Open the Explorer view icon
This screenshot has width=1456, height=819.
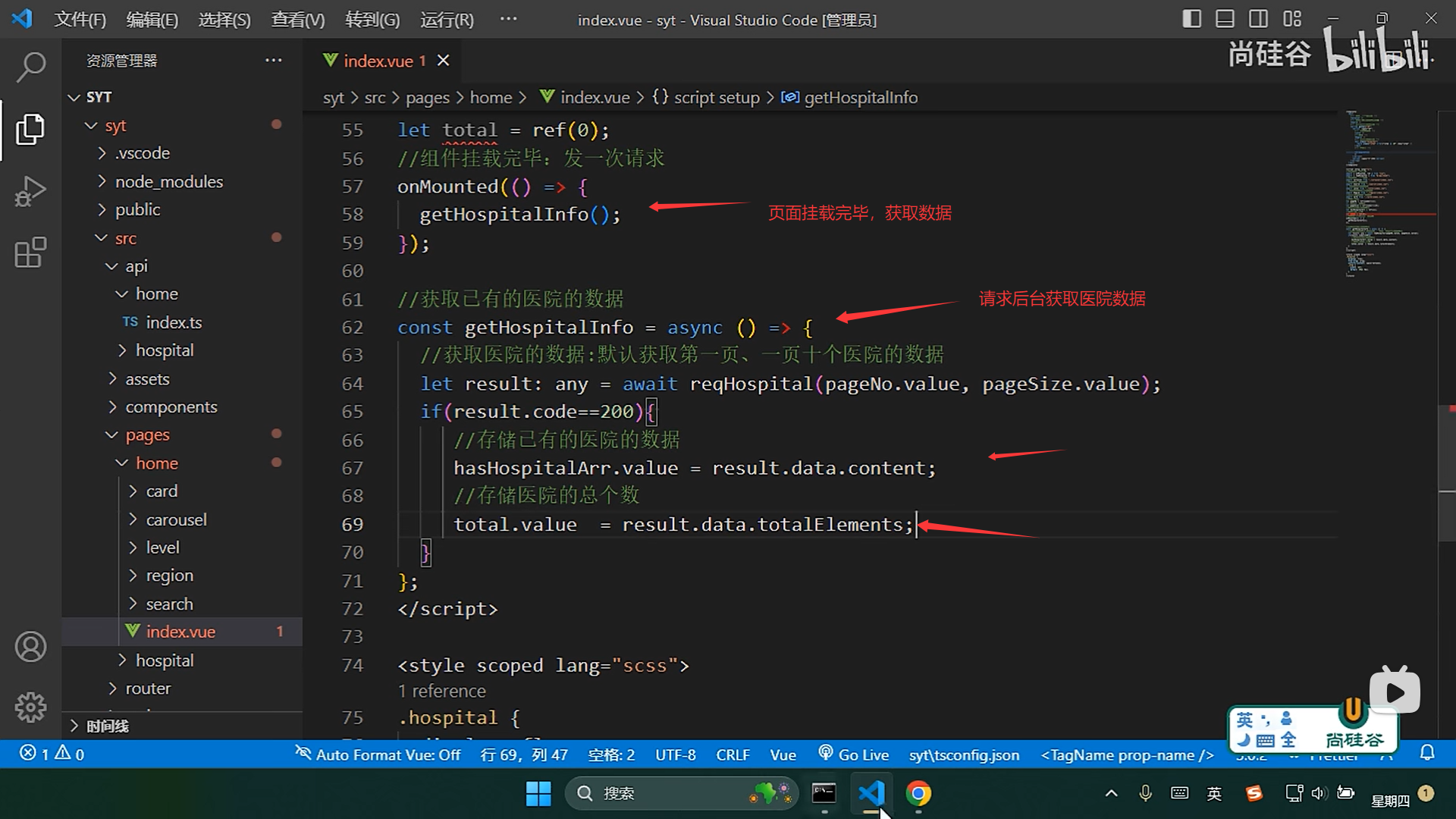[30, 129]
